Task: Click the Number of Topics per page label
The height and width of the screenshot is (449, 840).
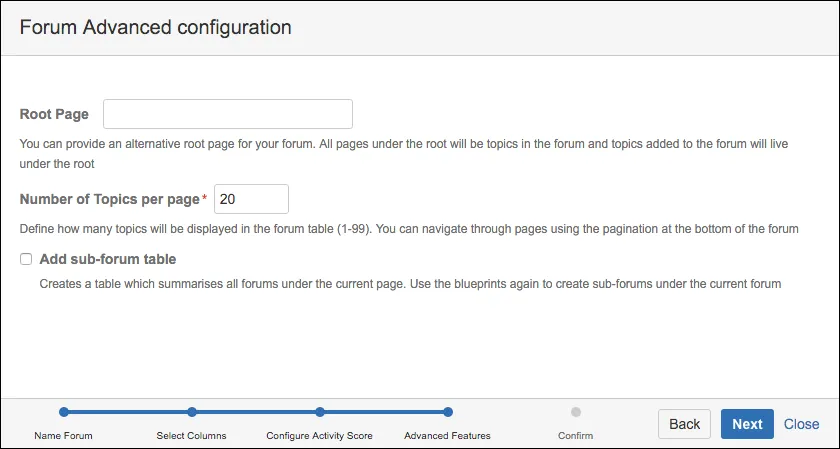Action: click(x=110, y=199)
